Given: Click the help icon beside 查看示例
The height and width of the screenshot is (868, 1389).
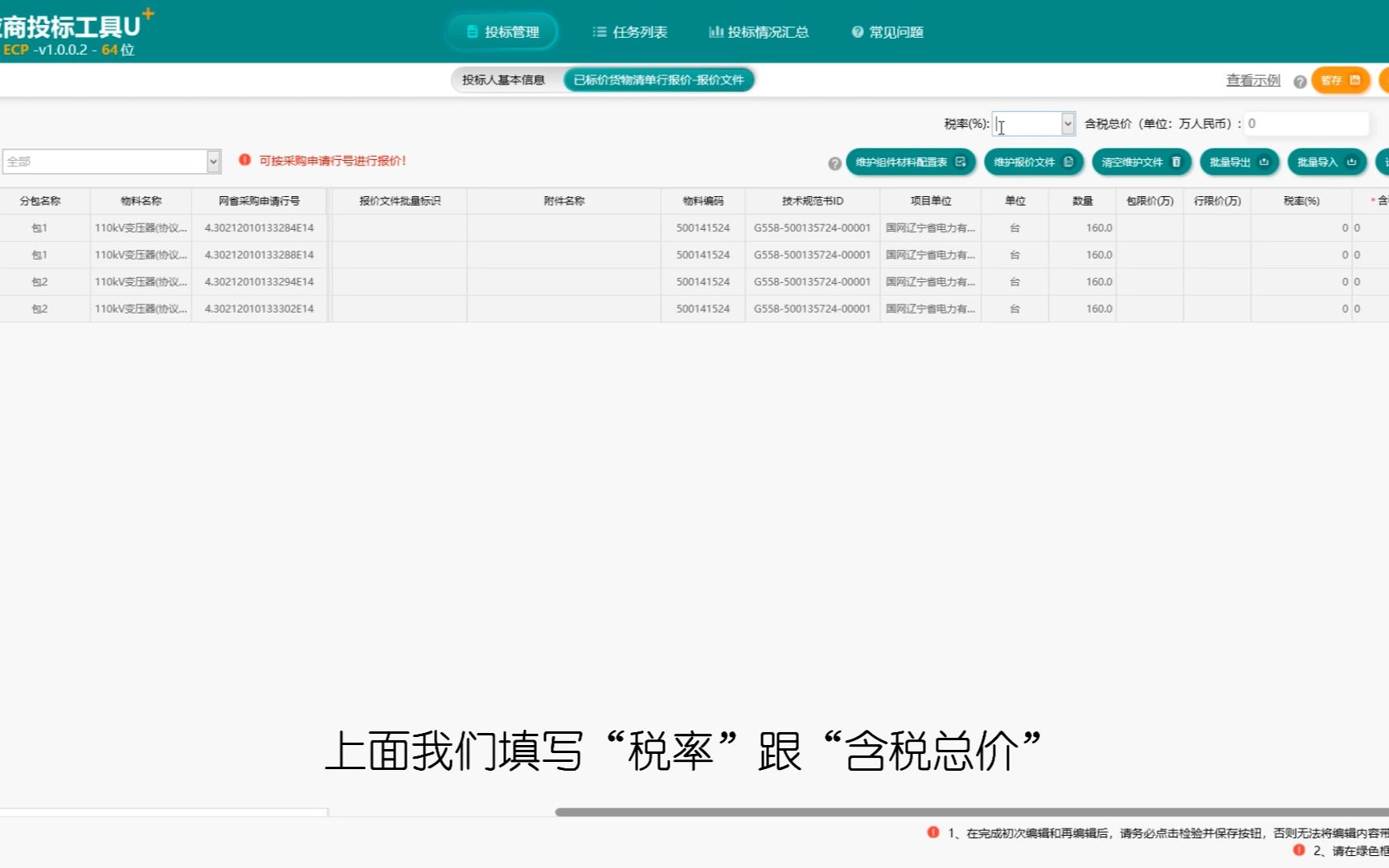Looking at the screenshot, I should [x=1299, y=81].
